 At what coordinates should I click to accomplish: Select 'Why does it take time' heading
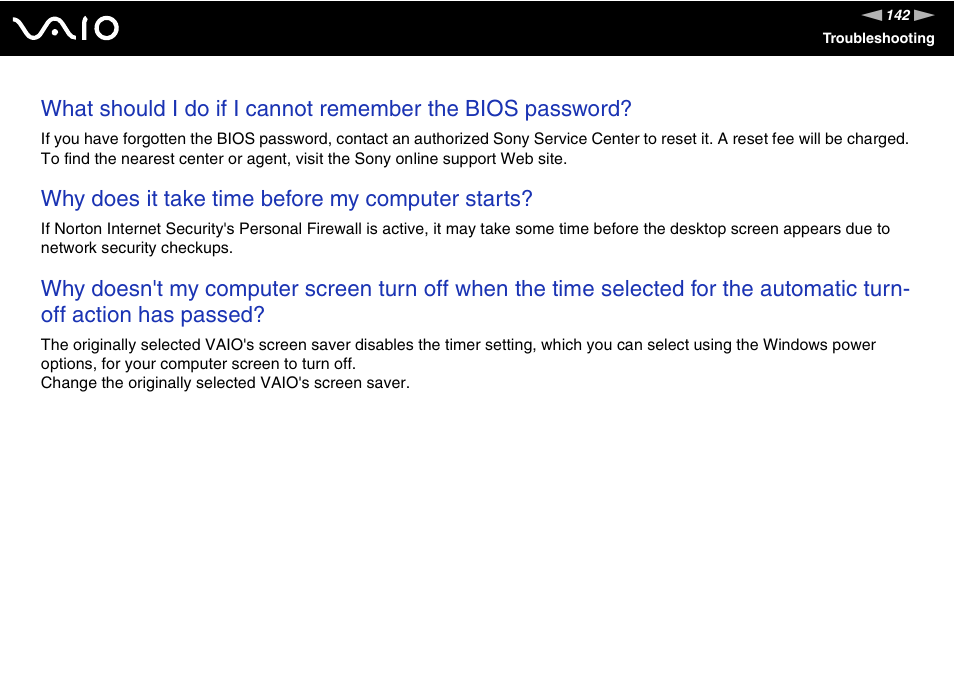pos(287,199)
